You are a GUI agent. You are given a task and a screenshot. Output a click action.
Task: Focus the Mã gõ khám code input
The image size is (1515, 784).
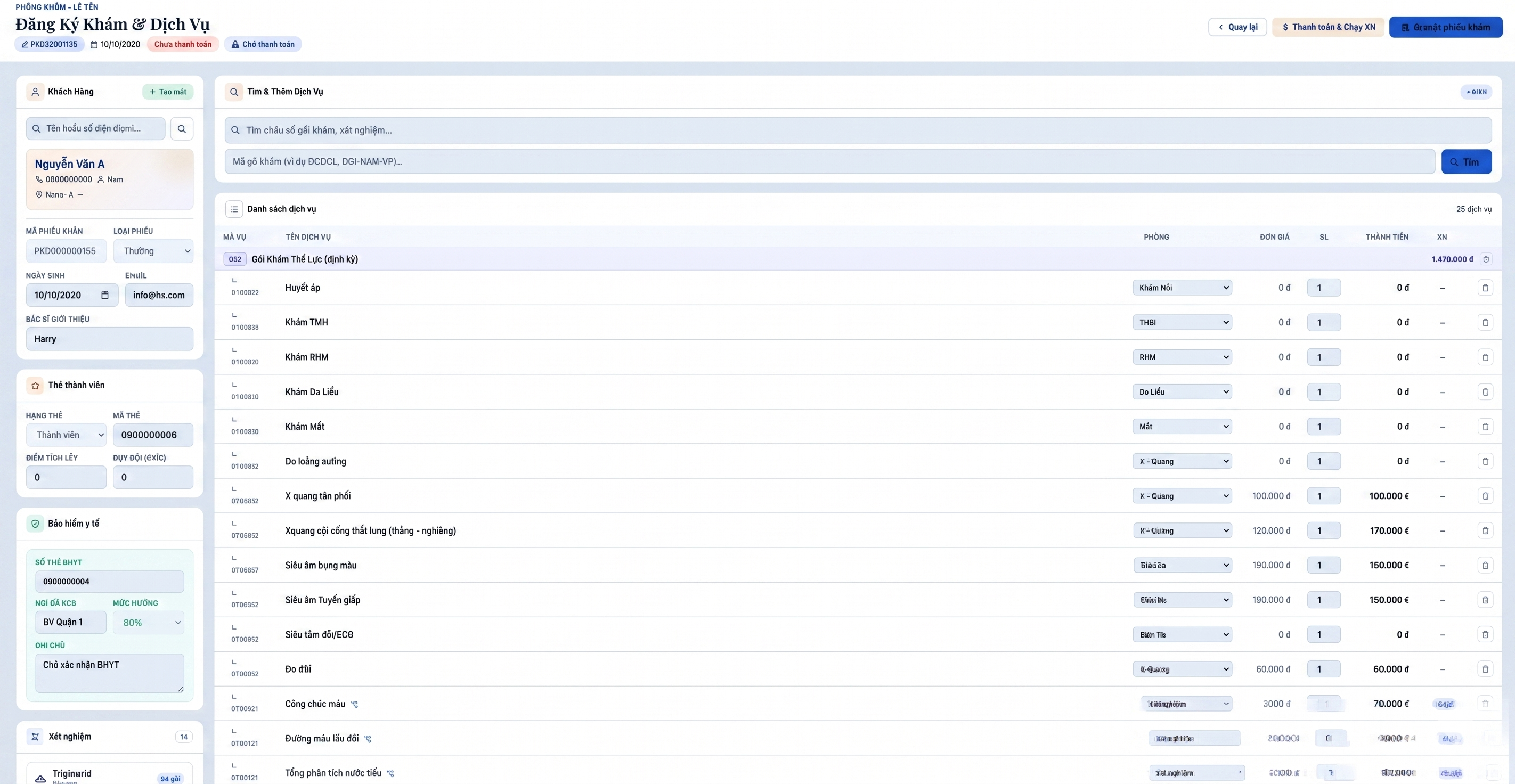[830, 162]
